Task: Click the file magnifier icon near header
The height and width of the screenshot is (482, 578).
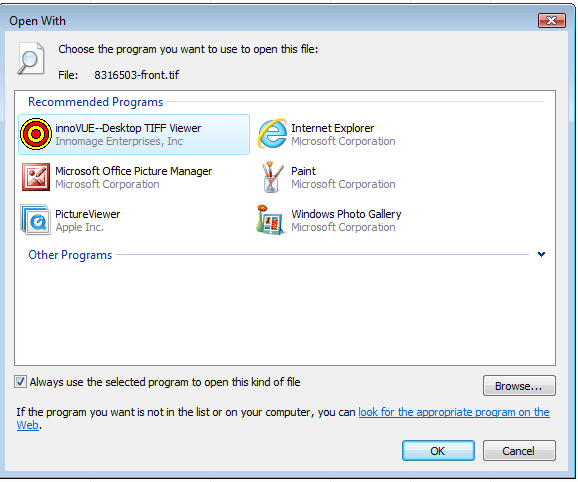Action: coord(31,59)
